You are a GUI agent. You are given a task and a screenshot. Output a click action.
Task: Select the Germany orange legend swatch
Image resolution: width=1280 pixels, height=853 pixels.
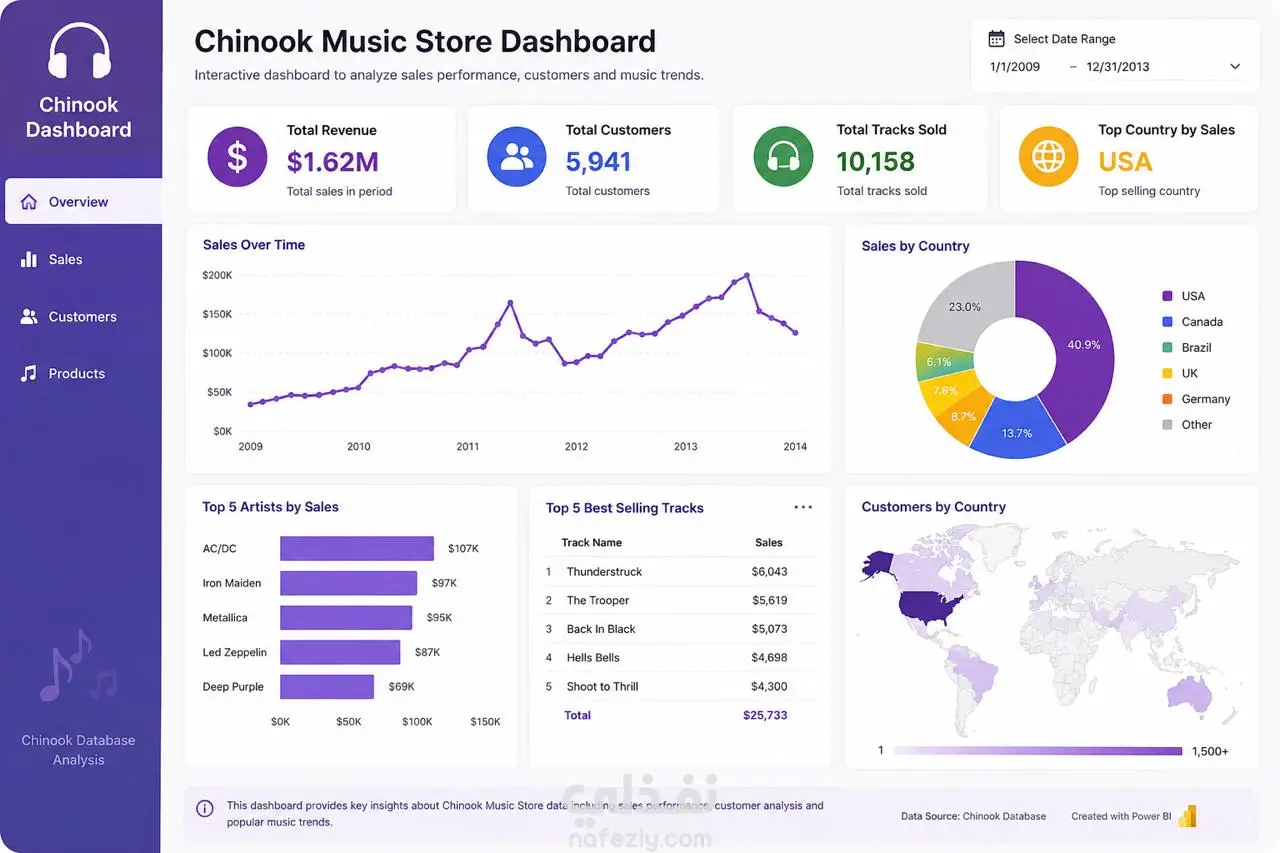tap(1167, 399)
